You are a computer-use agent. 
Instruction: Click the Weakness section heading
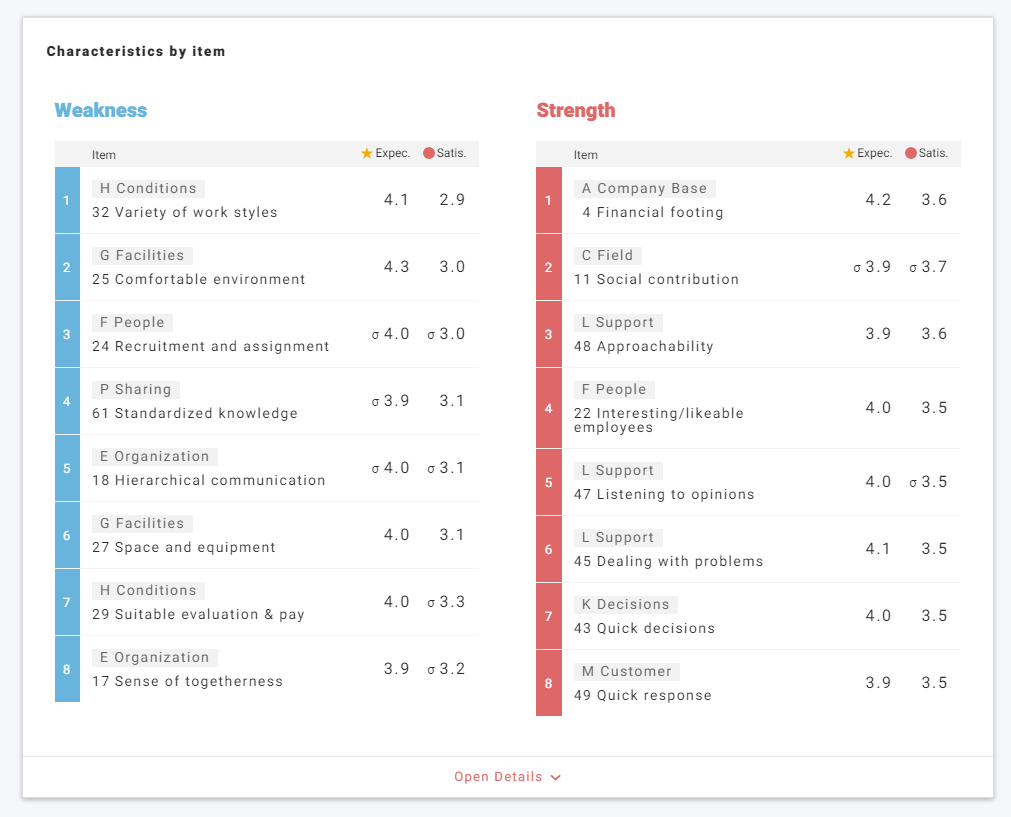[x=101, y=111]
